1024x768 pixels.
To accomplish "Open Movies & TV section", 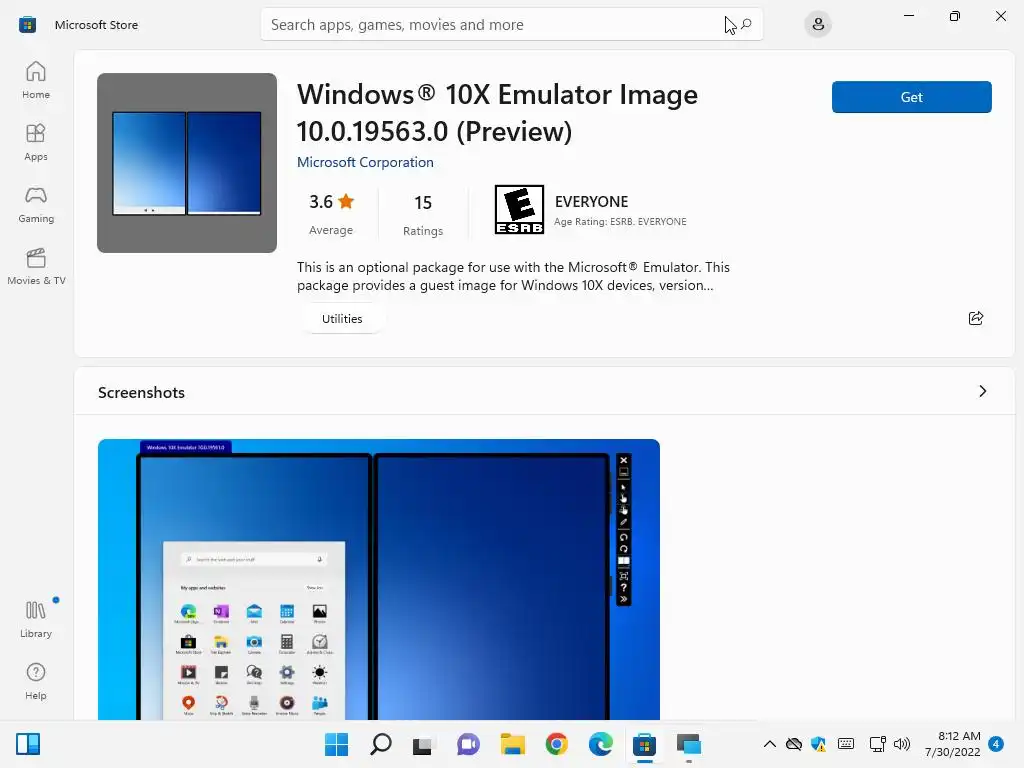I will pyautogui.click(x=36, y=266).
